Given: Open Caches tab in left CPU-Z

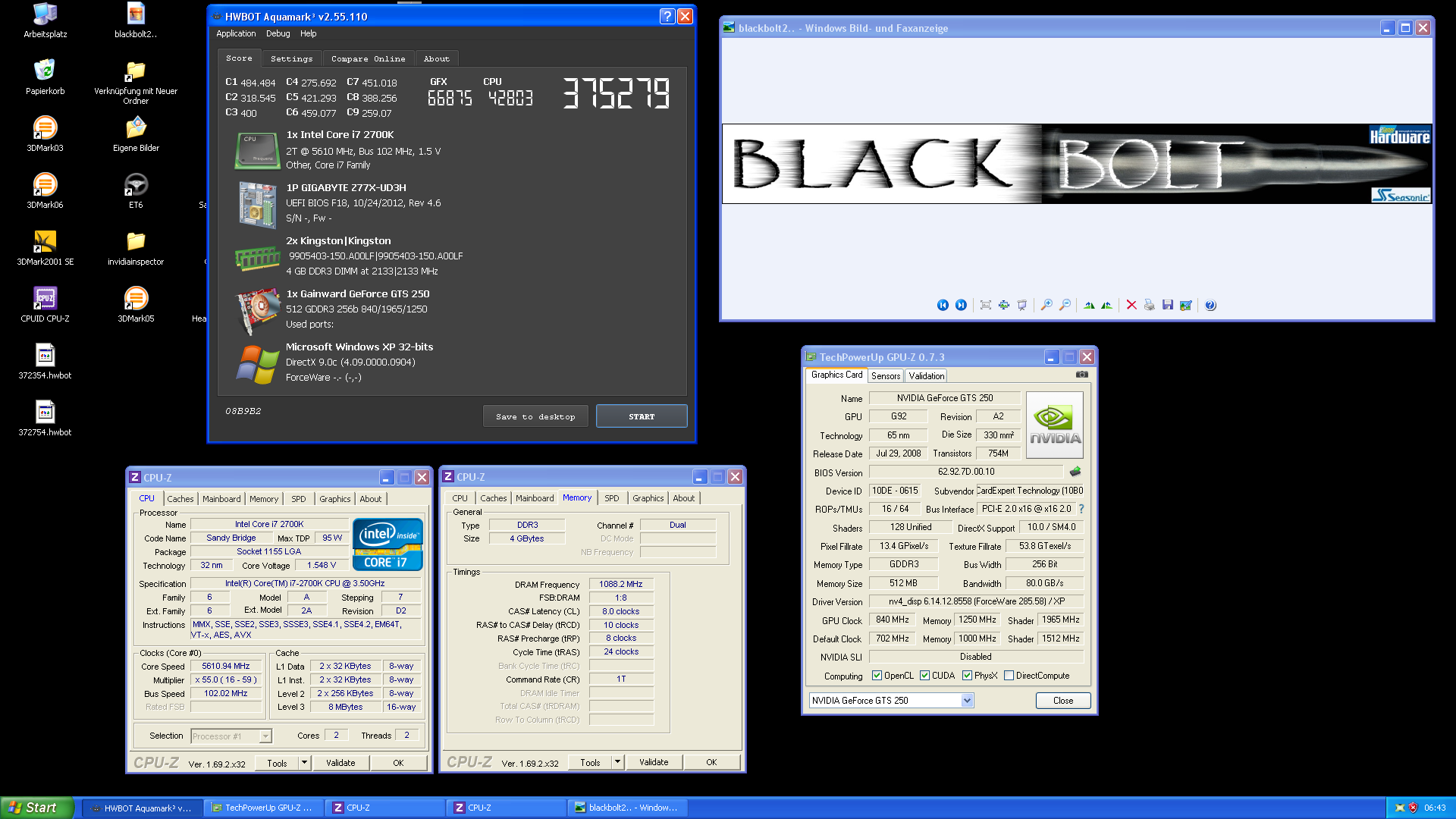Looking at the screenshot, I should pos(180,499).
